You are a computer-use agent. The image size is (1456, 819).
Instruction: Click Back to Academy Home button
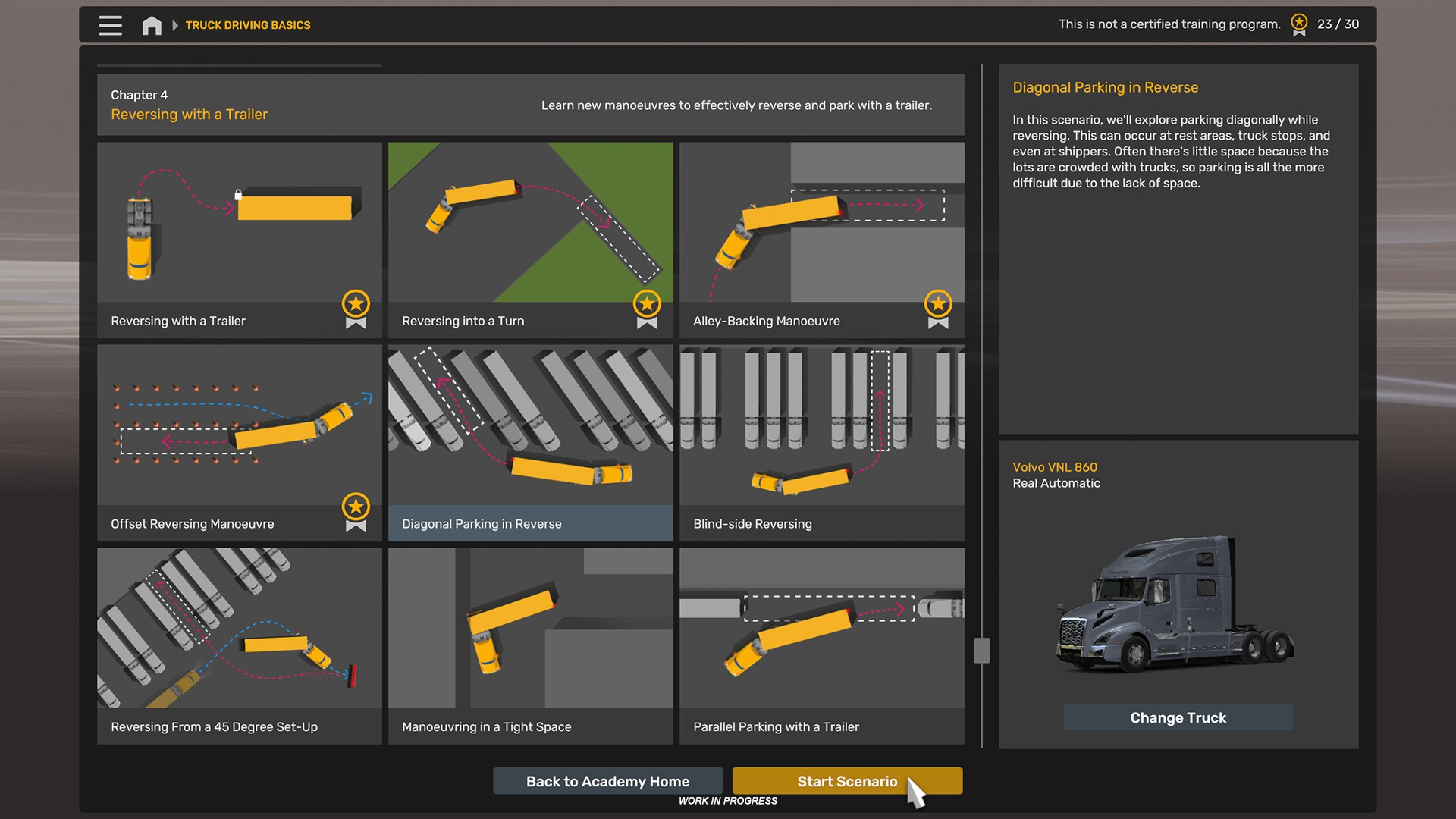tap(608, 781)
